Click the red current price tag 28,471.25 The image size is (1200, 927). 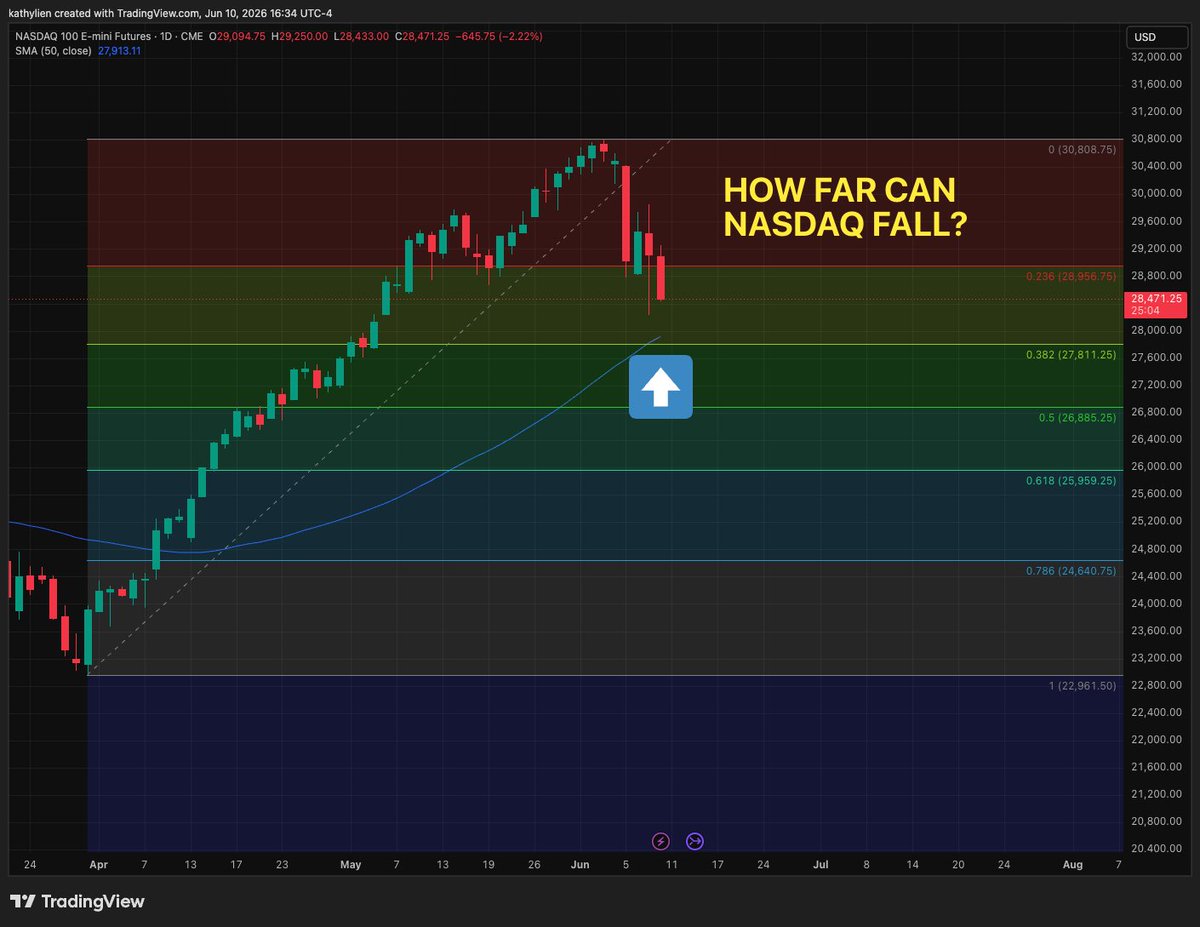[1157, 299]
